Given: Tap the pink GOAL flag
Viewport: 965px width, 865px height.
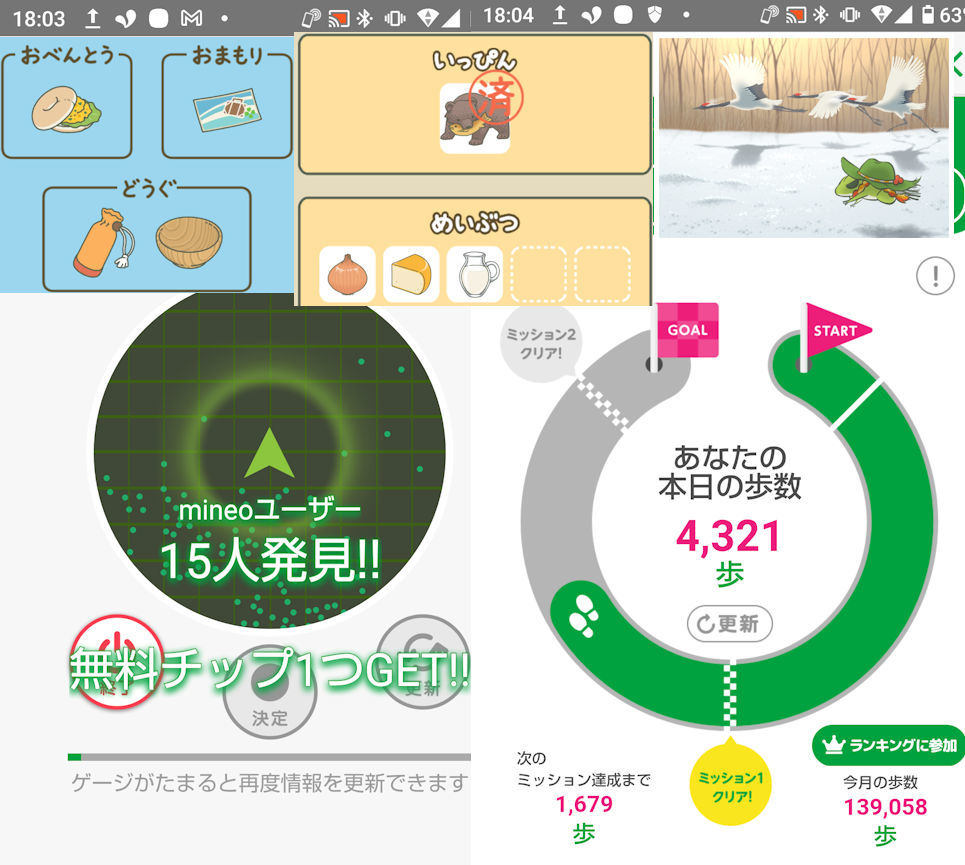Looking at the screenshot, I should (x=687, y=330).
